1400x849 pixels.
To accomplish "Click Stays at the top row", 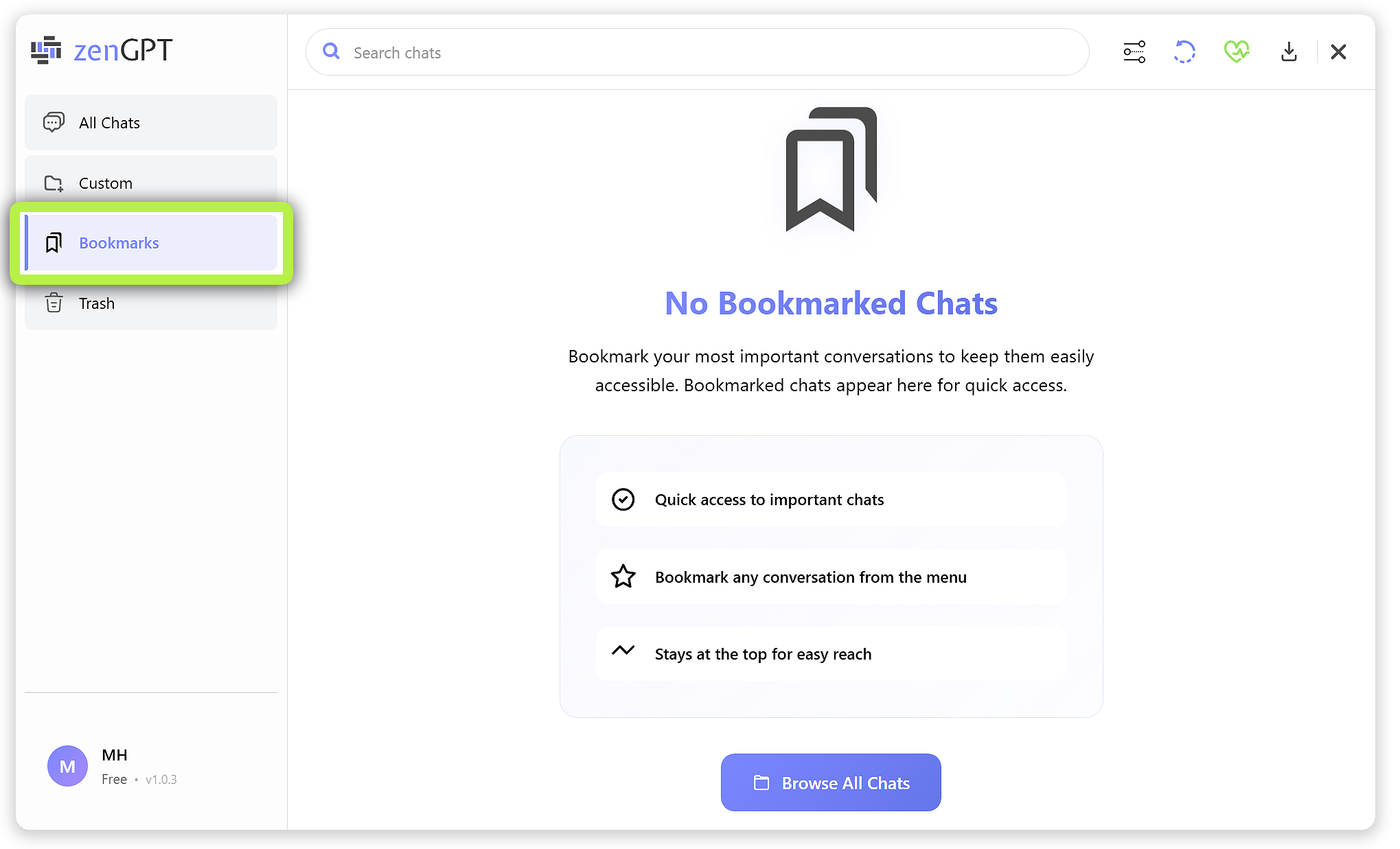I will click(x=831, y=654).
